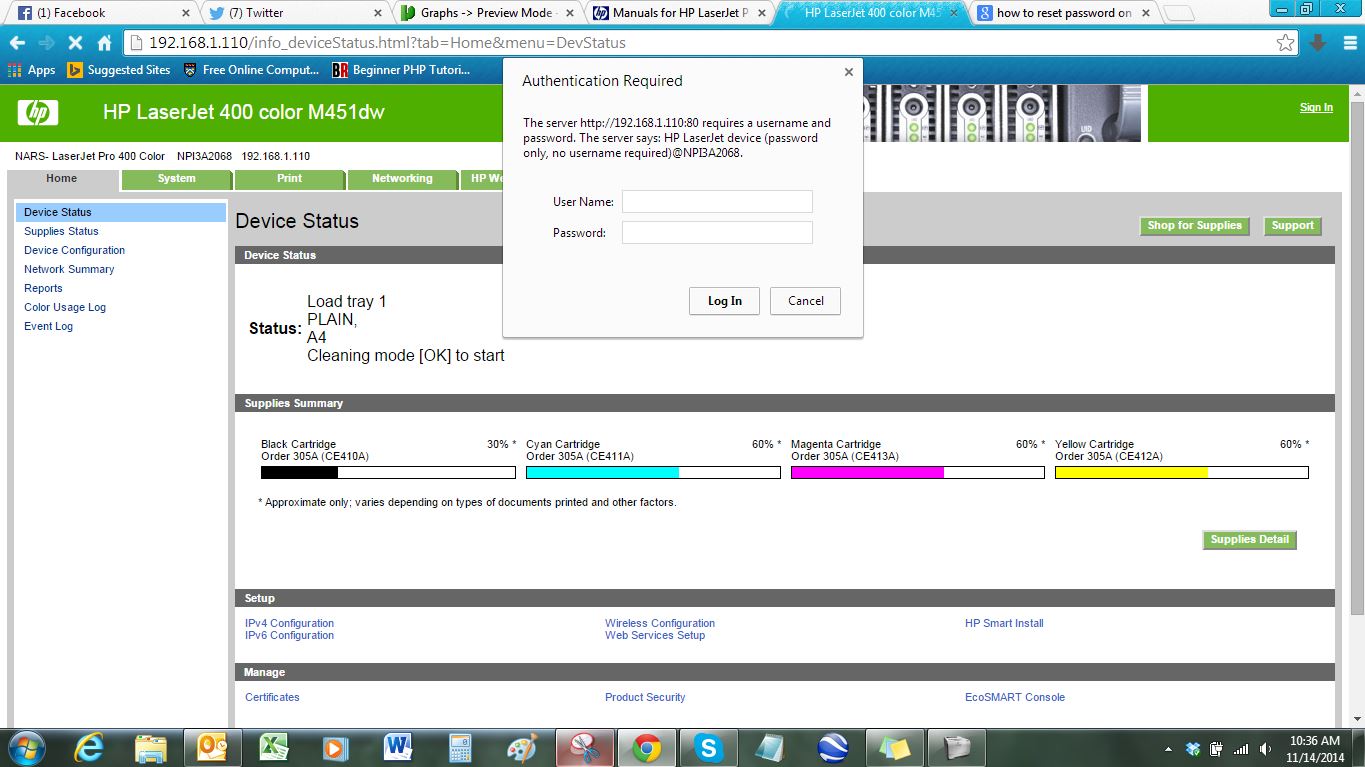Open Sticky Notes from the taskbar
Screen dimensions: 1365x767
tap(894, 748)
